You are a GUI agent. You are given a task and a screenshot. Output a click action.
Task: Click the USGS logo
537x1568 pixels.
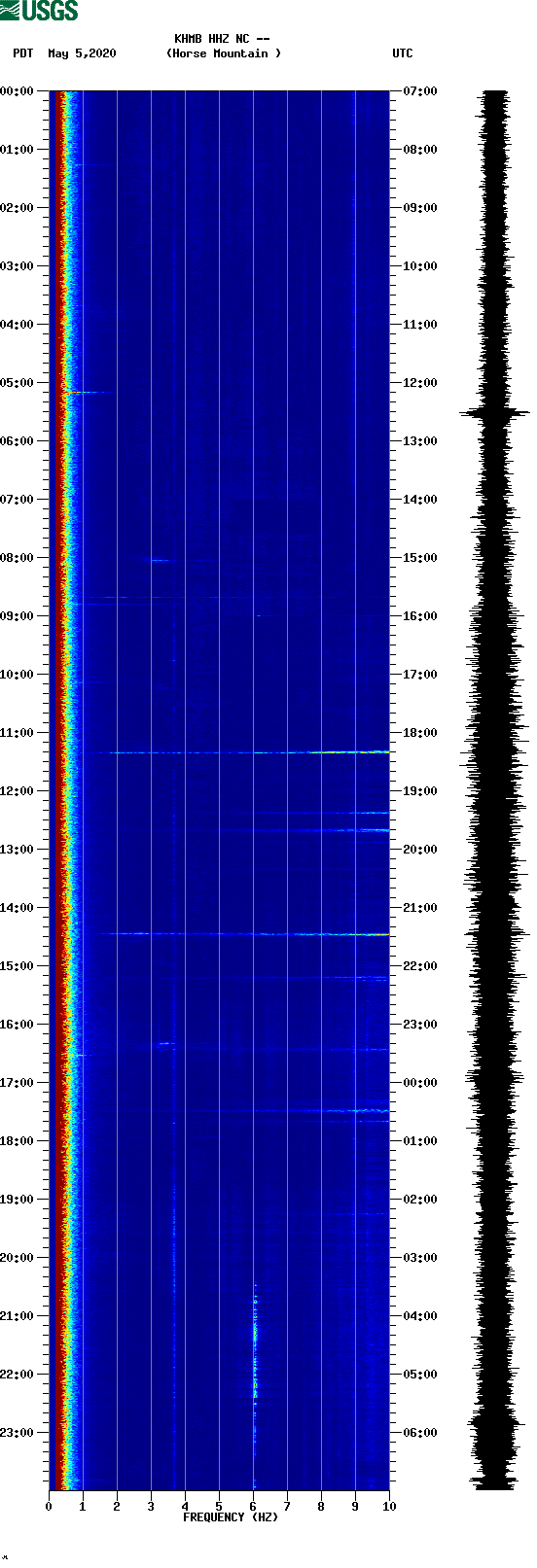point(39,11)
